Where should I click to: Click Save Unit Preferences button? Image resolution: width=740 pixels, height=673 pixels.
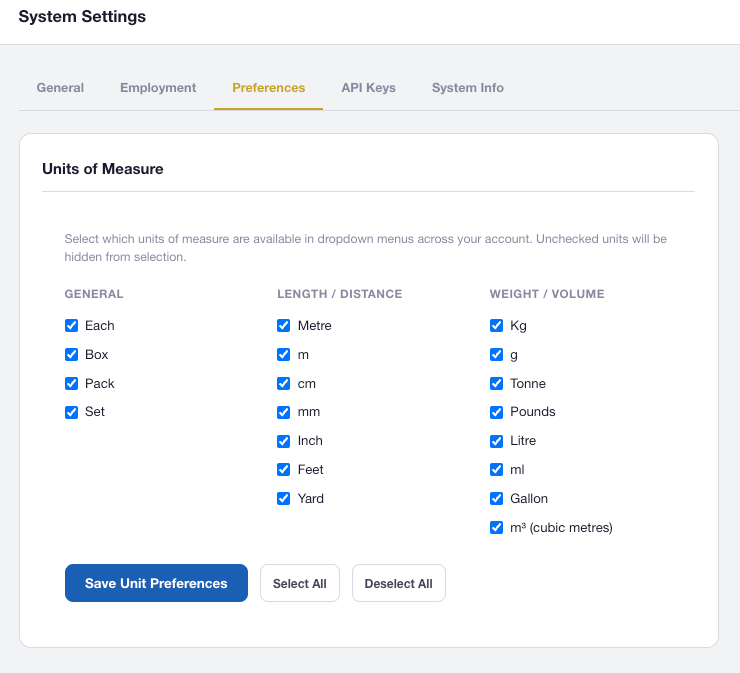pyautogui.click(x=156, y=583)
